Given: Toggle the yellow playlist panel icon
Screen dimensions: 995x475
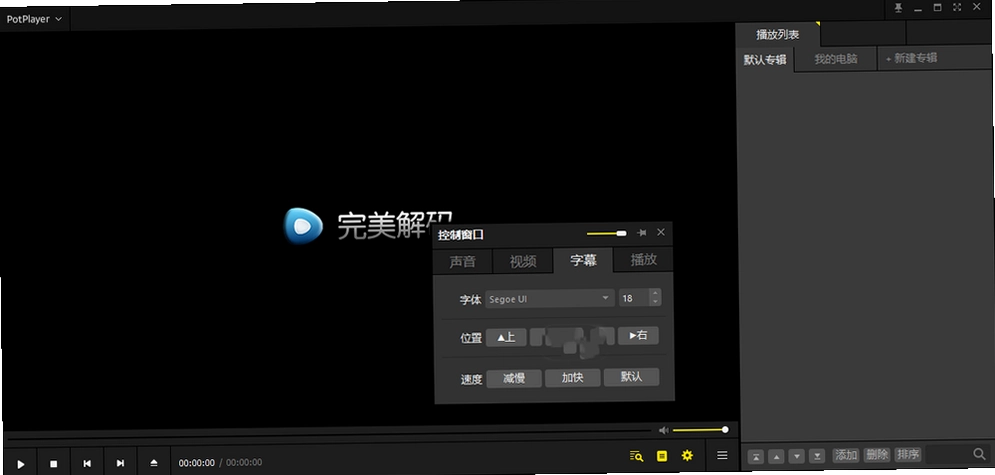Looking at the screenshot, I should click(x=662, y=456).
